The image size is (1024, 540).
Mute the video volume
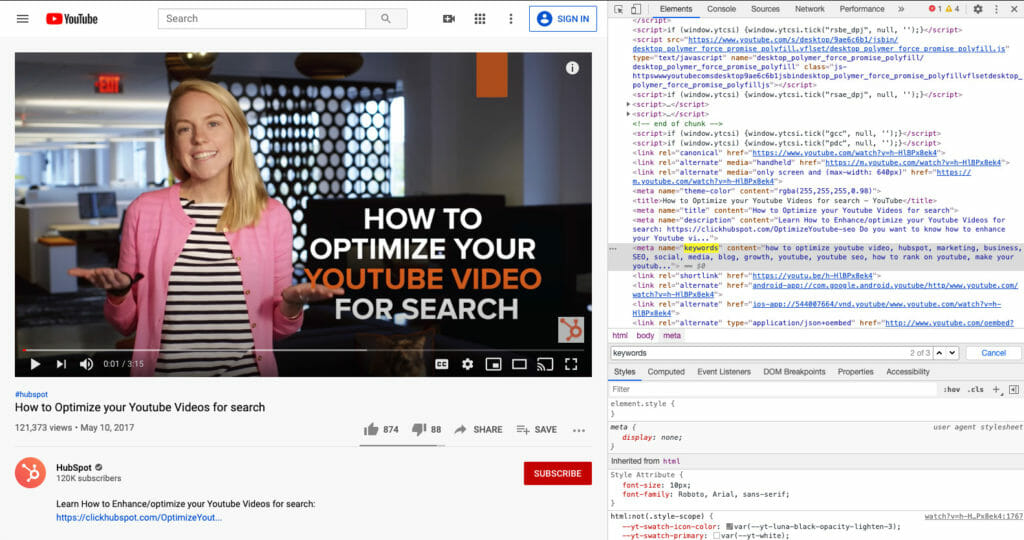click(x=86, y=364)
